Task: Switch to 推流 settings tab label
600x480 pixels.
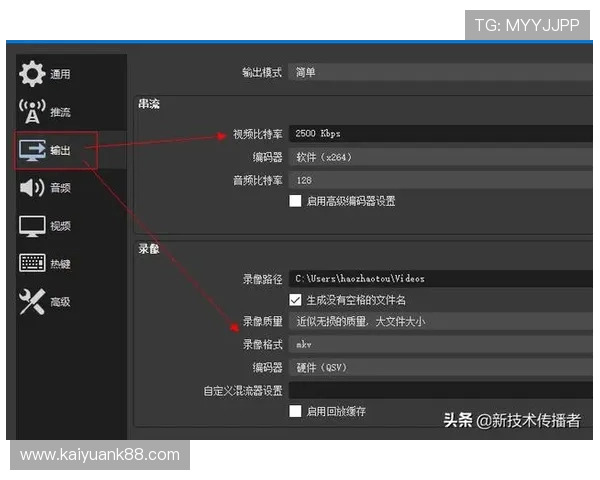Action: (60, 112)
